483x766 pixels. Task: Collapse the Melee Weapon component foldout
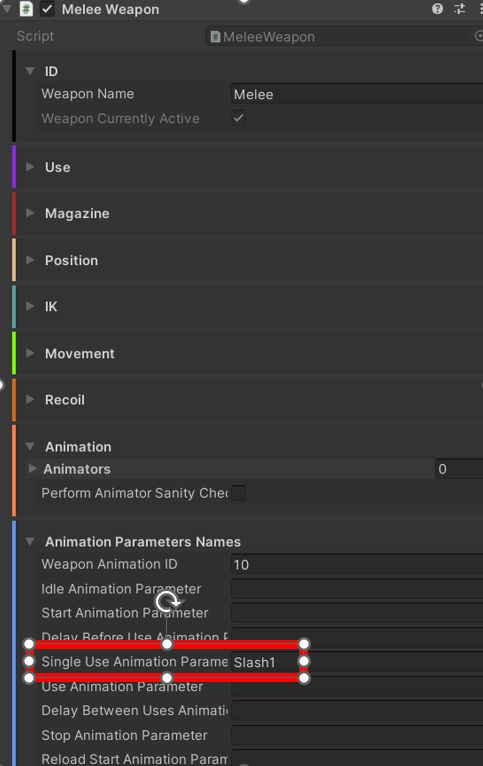pos(7,9)
